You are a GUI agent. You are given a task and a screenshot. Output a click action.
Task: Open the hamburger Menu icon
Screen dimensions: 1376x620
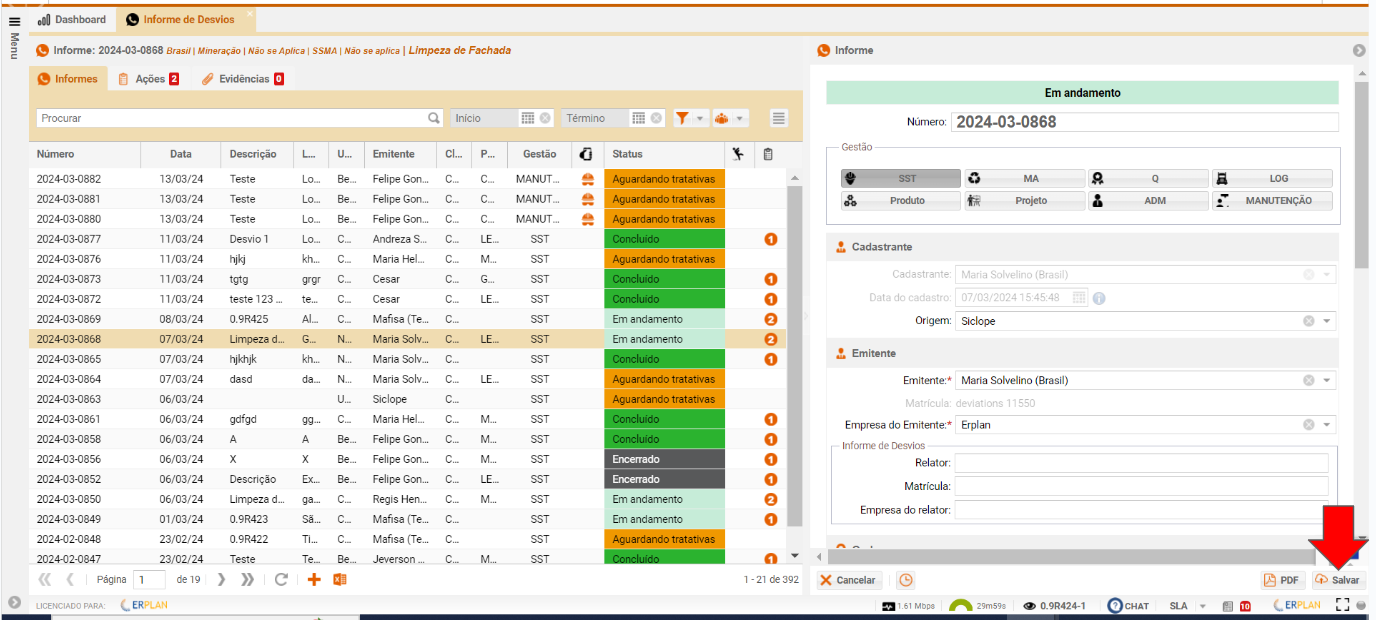point(14,21)
